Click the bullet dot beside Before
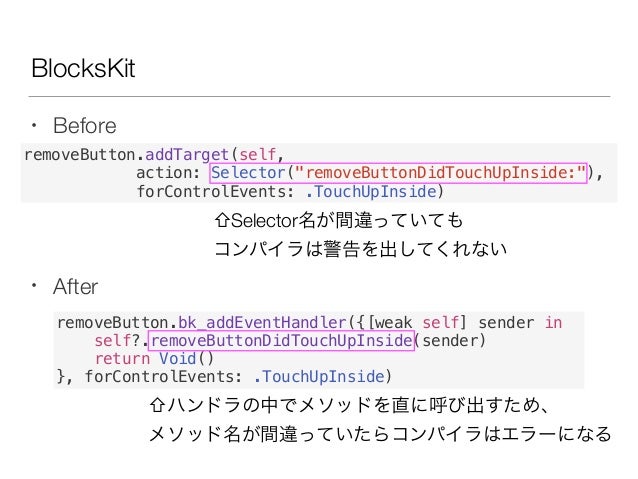 point(34,125)
